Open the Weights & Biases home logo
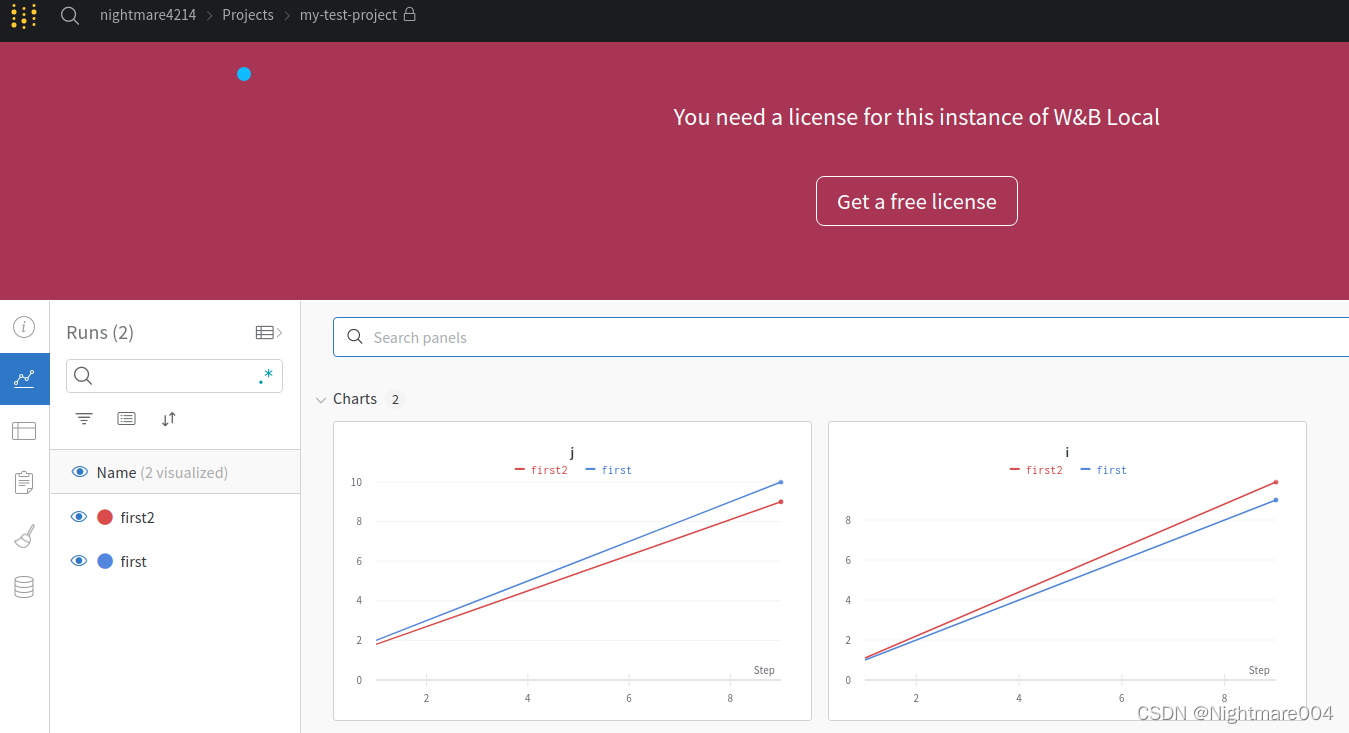 click(x=24, y=16)
